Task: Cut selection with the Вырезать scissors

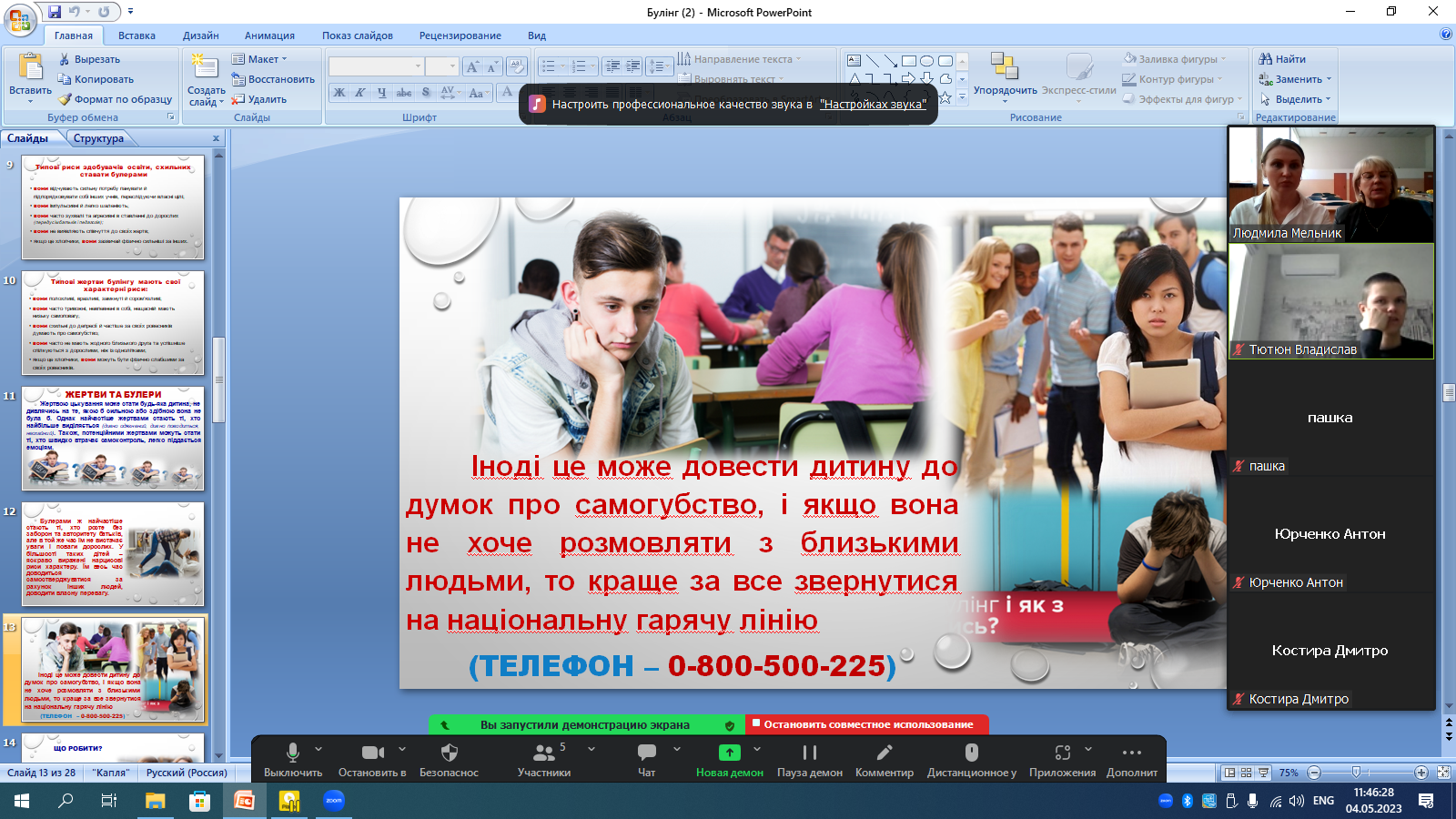Action: pos(89,59)
